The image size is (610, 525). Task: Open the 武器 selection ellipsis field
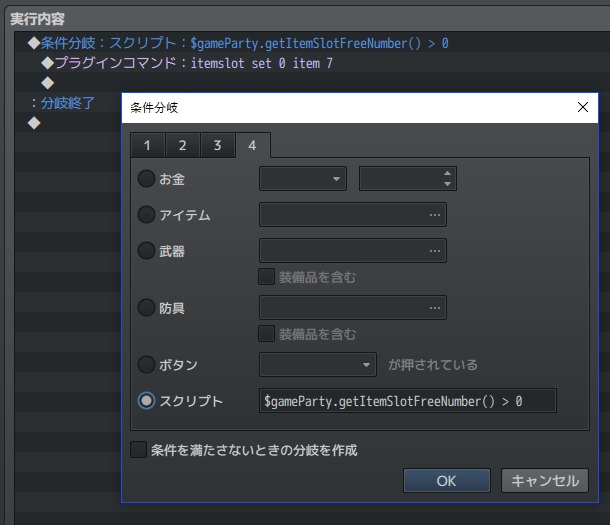point(353,251)
